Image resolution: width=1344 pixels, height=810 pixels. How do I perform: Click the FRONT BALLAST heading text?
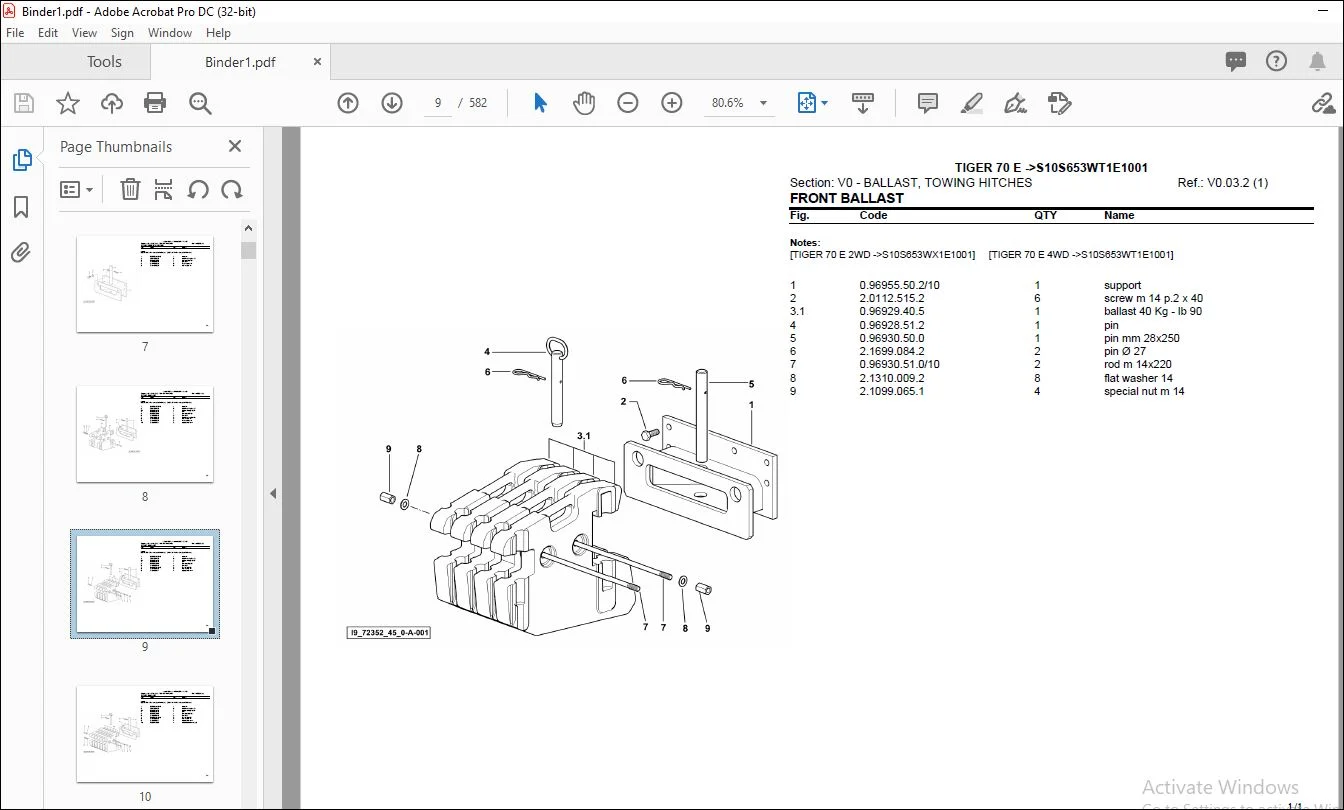coord(846,198)
